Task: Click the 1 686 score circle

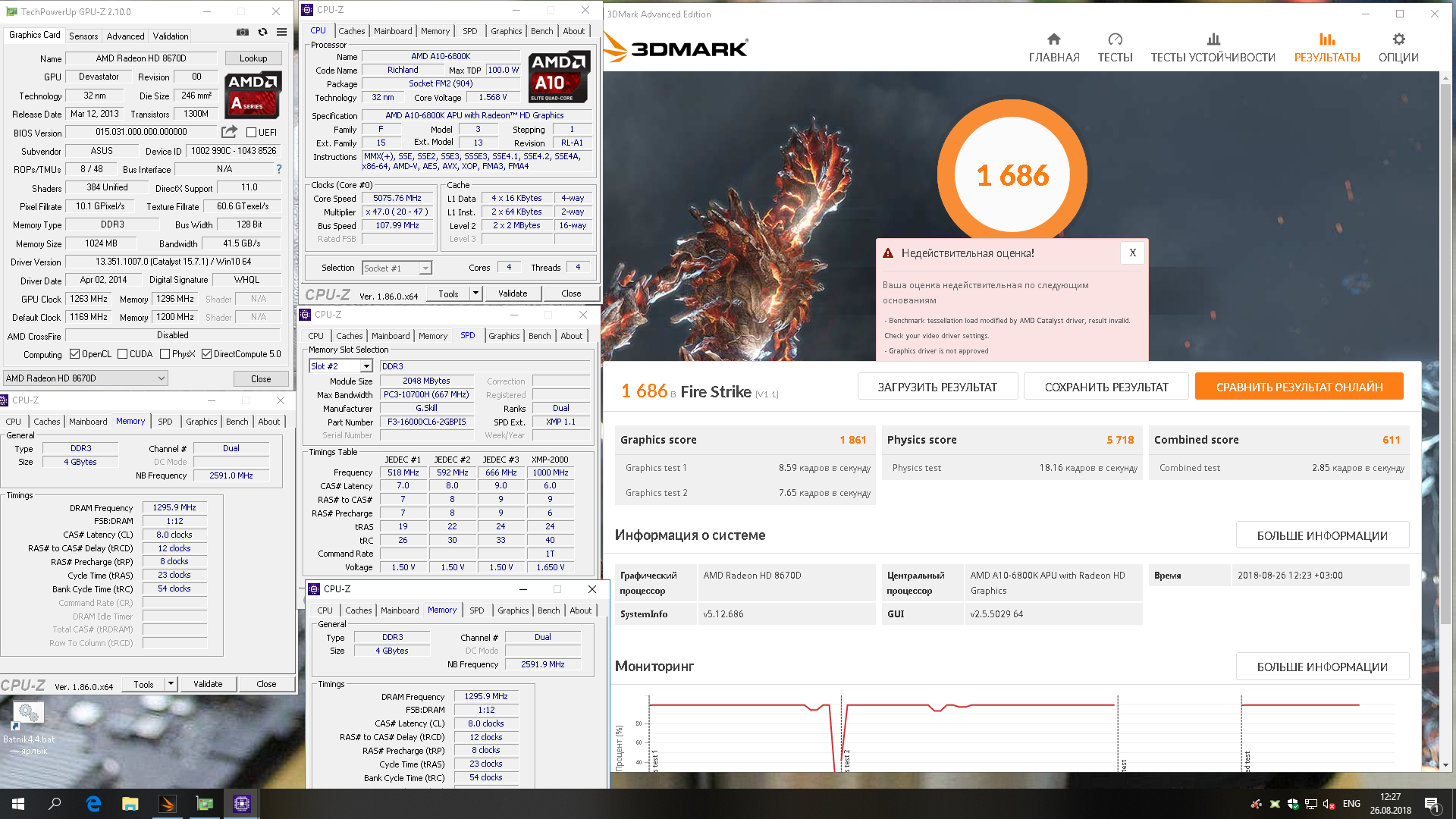Action: 1012,175
